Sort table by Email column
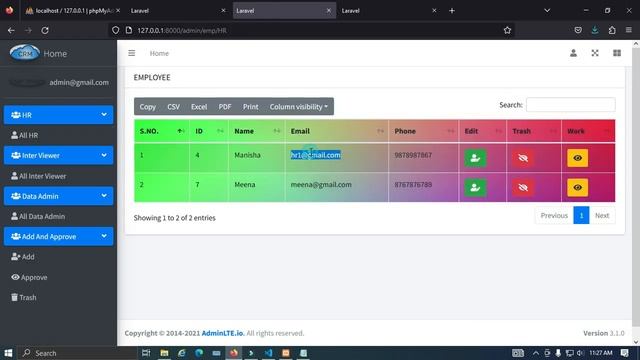This screenshot has width=640, height=360. coord(337,131)
